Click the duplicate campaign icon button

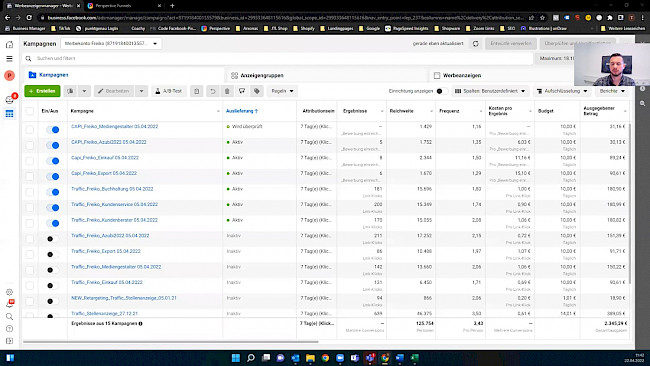(x=70, y=91)
